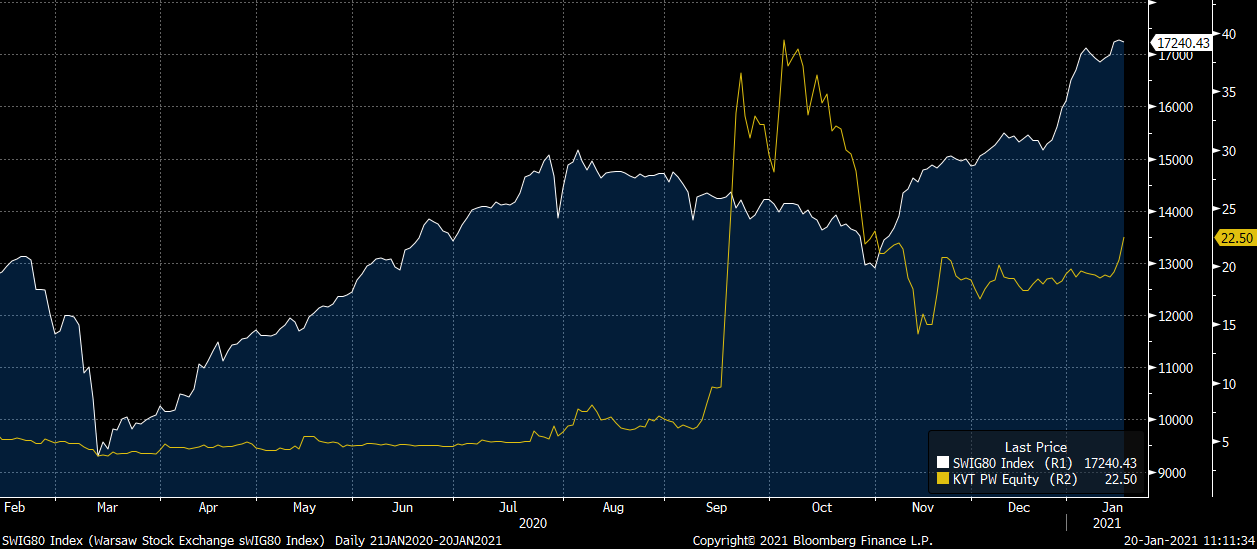Select the KVT PW Equity legend label
Viewport: 1257px width, 549px height.
(994, 479)
